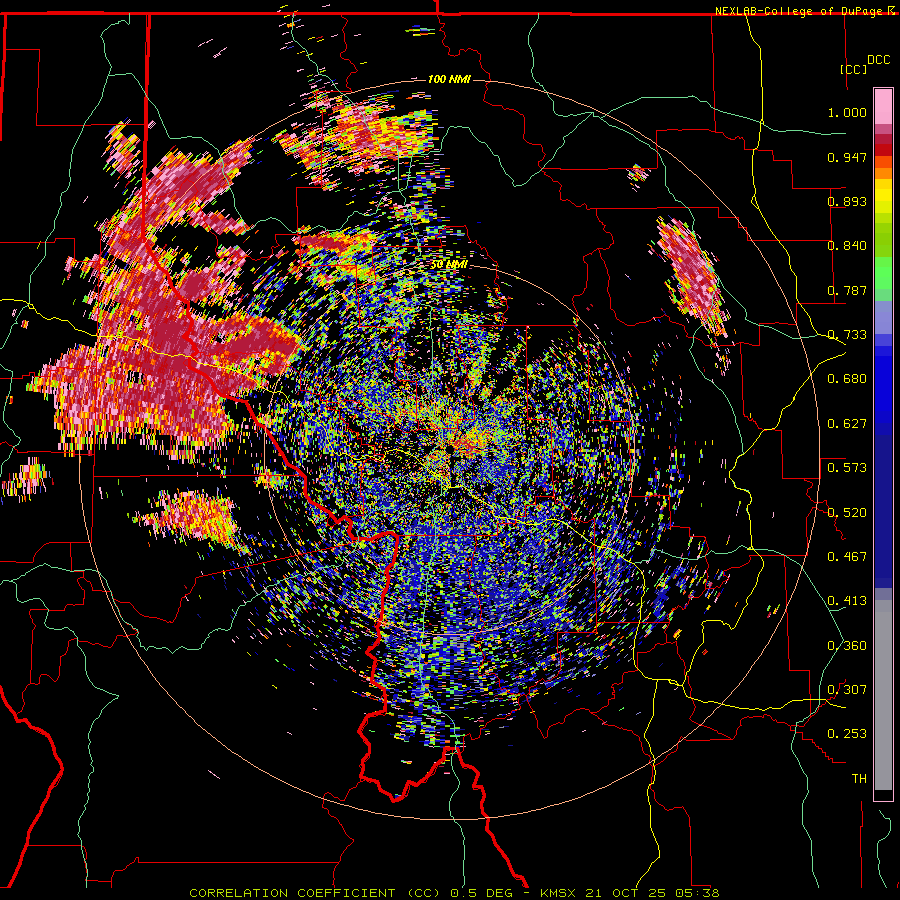The image size is (900, 900).
Task: Click the 0.733 value on the legend
Action: pyautogui.click(x=847, y=335)
